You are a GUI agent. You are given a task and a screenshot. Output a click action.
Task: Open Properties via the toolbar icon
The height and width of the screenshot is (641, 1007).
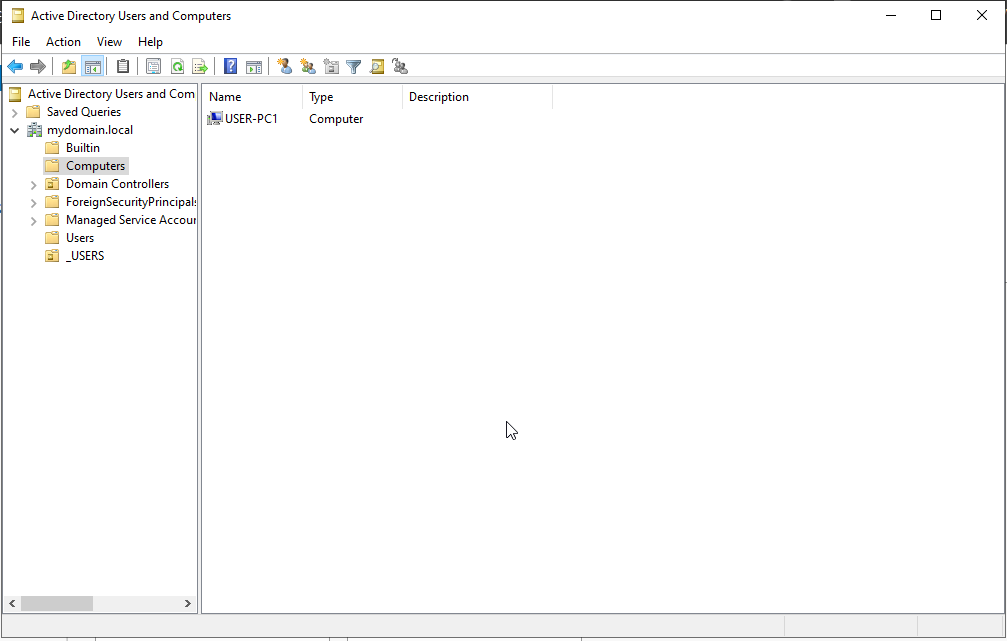click(153, 66)
